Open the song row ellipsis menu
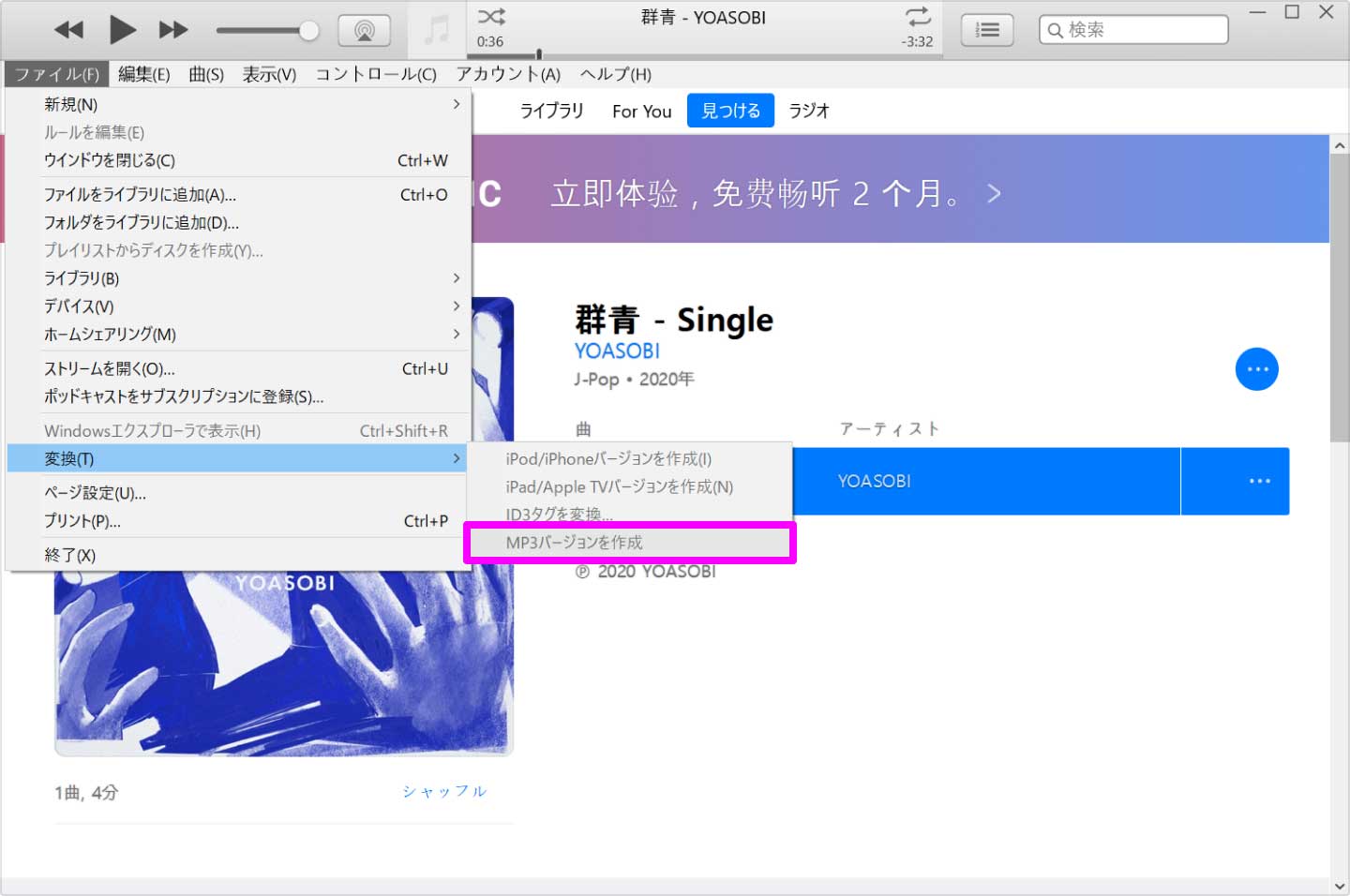This screenshot has height=896, width=1350. (x=1259, y=481)
